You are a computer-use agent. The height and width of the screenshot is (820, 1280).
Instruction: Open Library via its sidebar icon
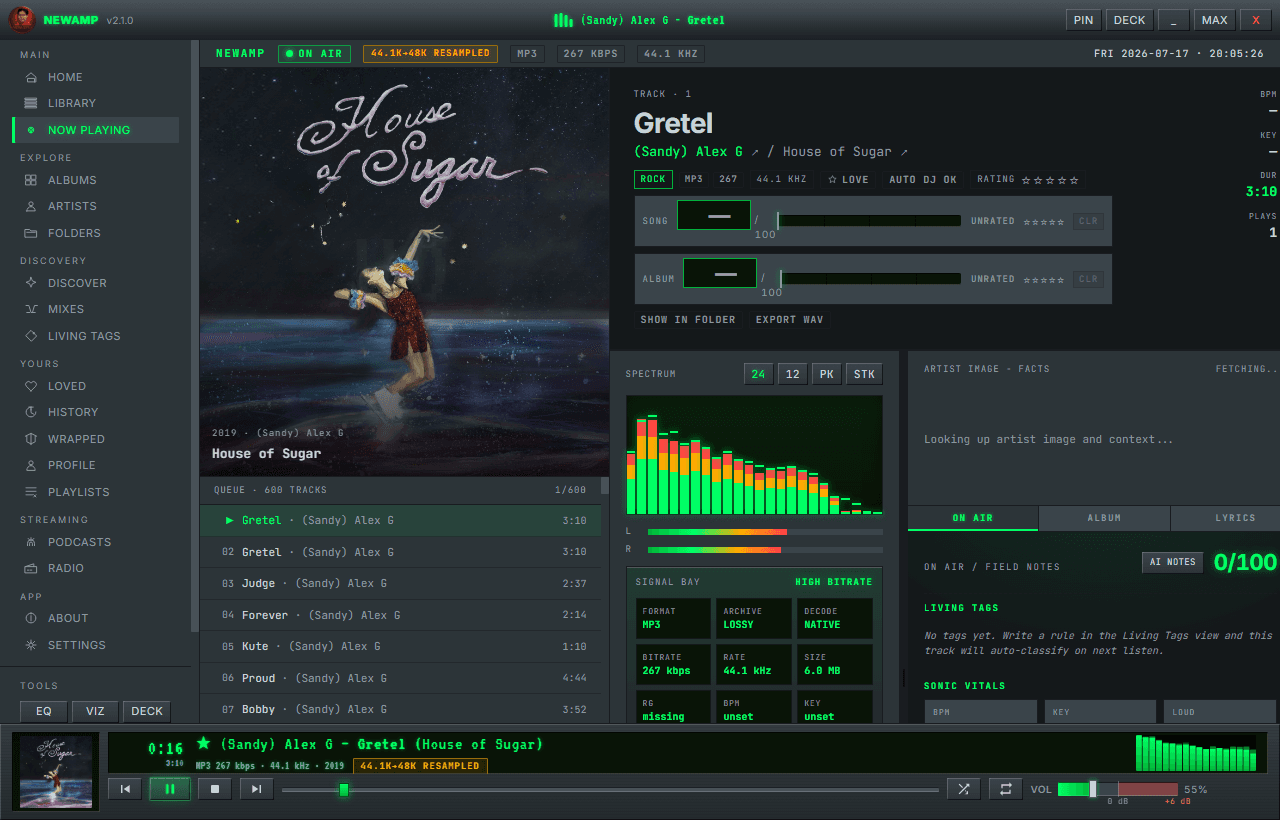point(31,103)
